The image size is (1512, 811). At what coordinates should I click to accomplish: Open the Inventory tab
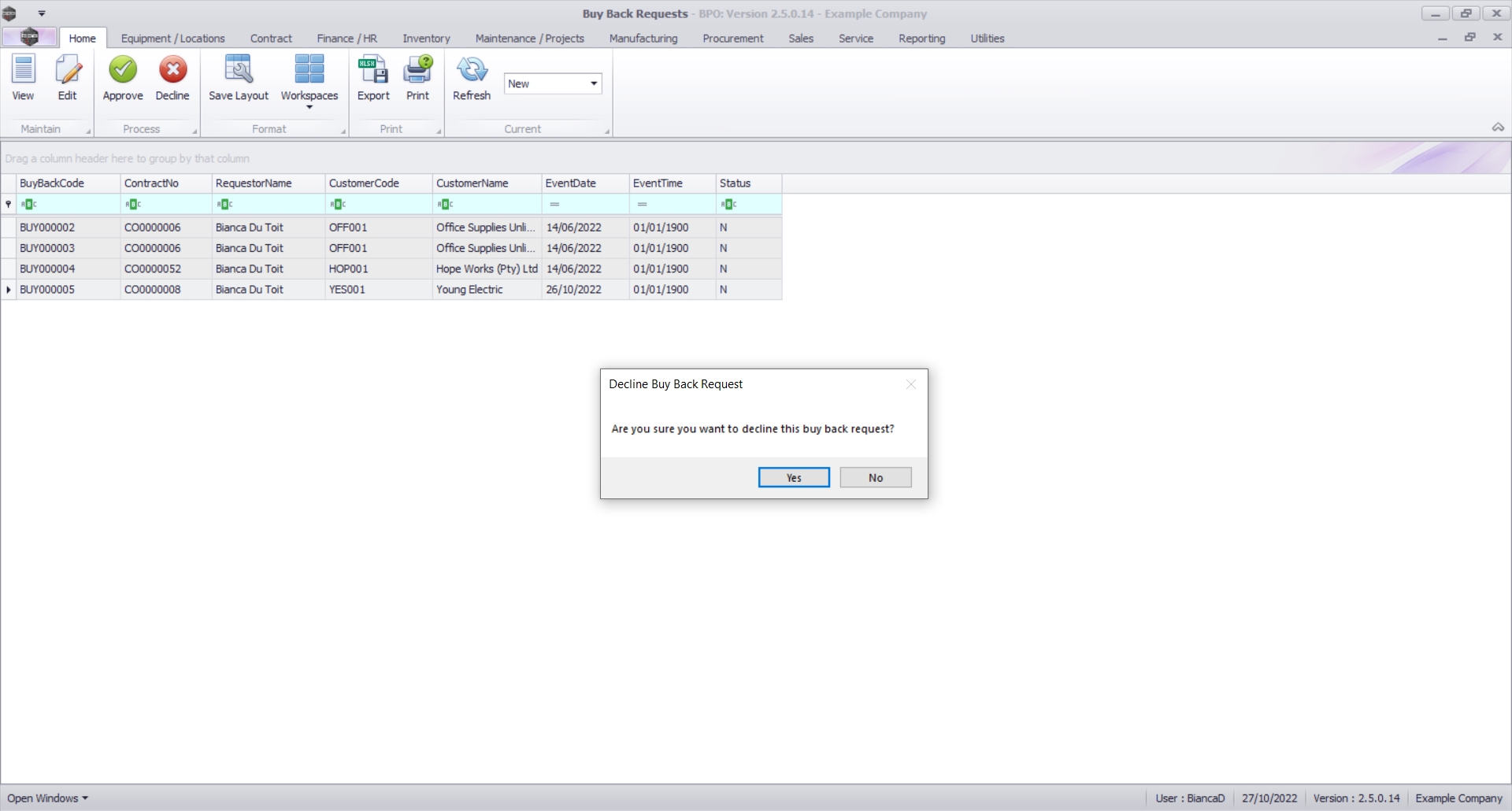pos(426,38)
